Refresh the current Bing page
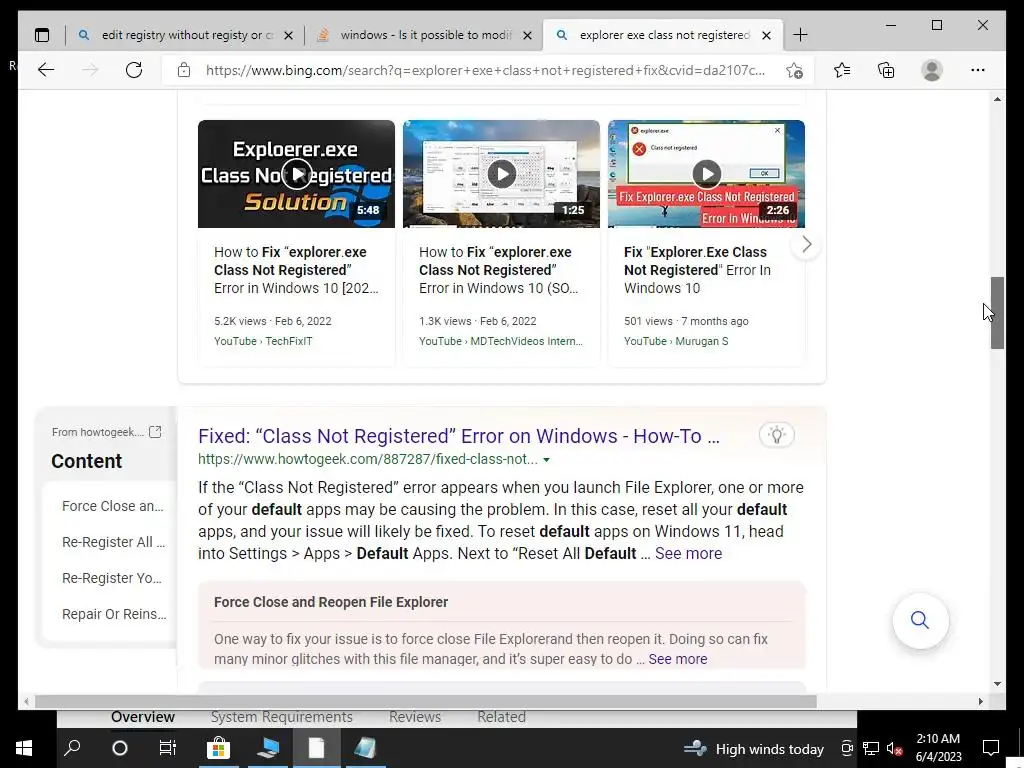Screen dimensions: 1024x768 [x=134, y=70]
